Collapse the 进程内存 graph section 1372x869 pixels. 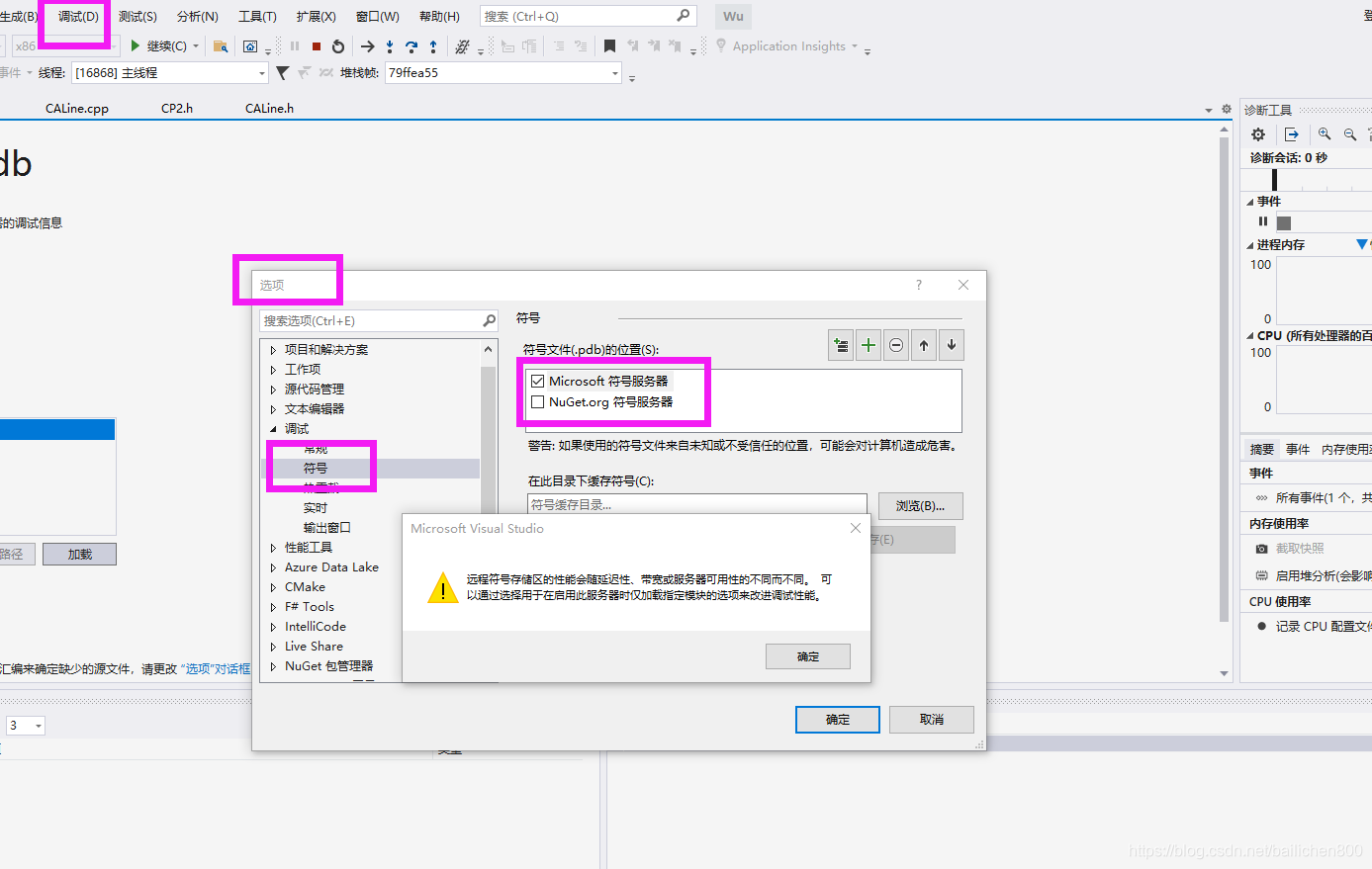coord(1250,245)
